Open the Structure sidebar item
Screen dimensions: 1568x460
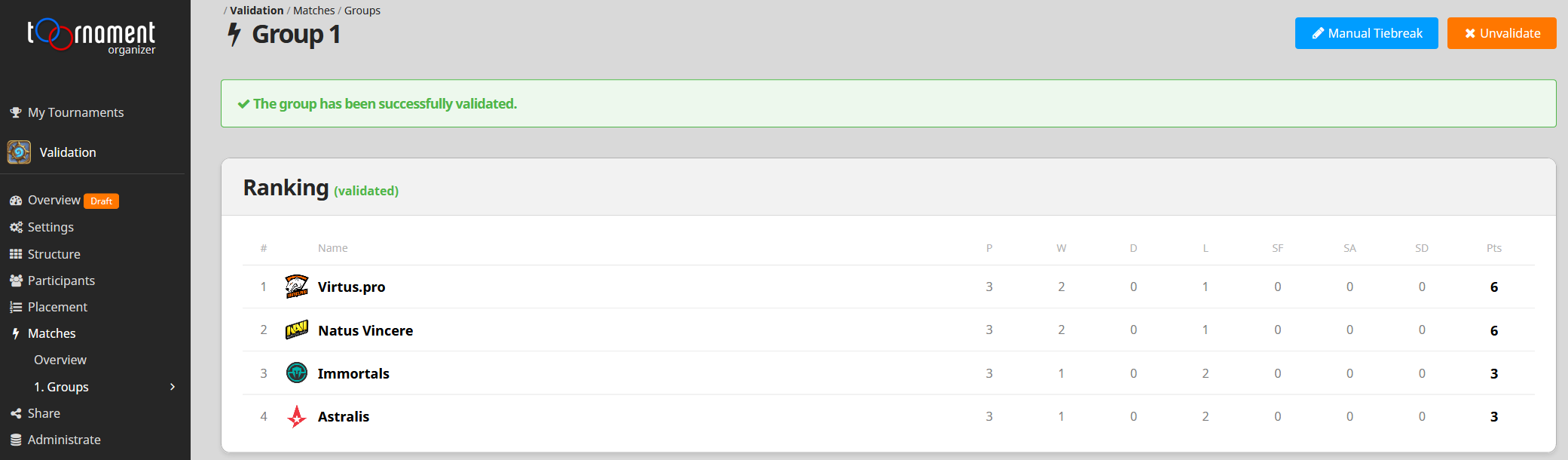click(x=53, y=254)
